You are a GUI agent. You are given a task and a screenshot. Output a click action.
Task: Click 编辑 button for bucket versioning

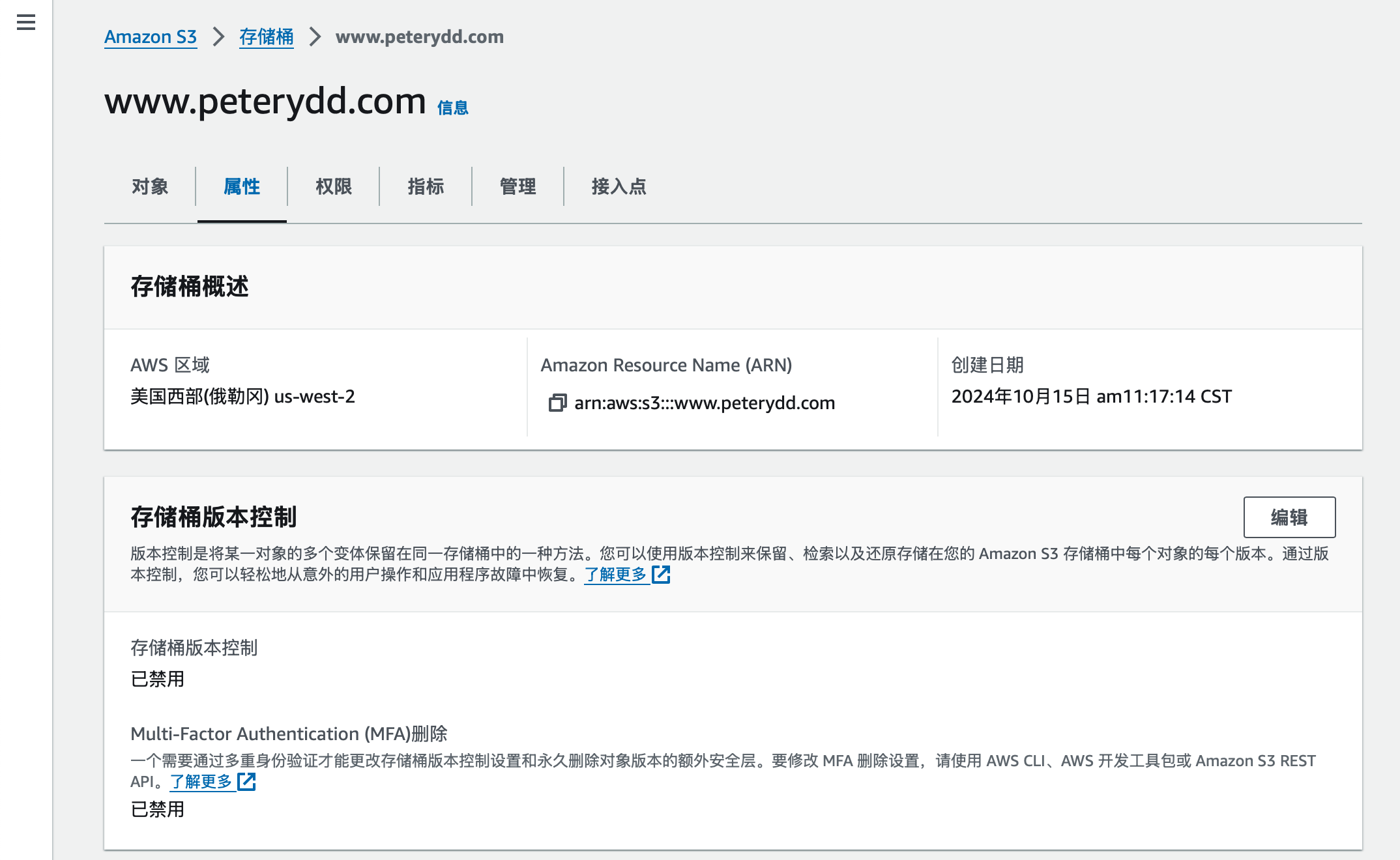[1289, 517]
